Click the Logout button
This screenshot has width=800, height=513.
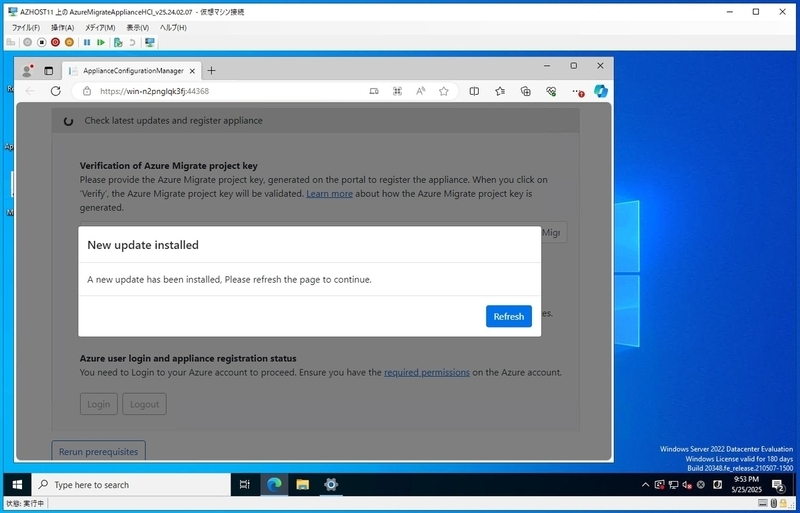tap(144, 404)
